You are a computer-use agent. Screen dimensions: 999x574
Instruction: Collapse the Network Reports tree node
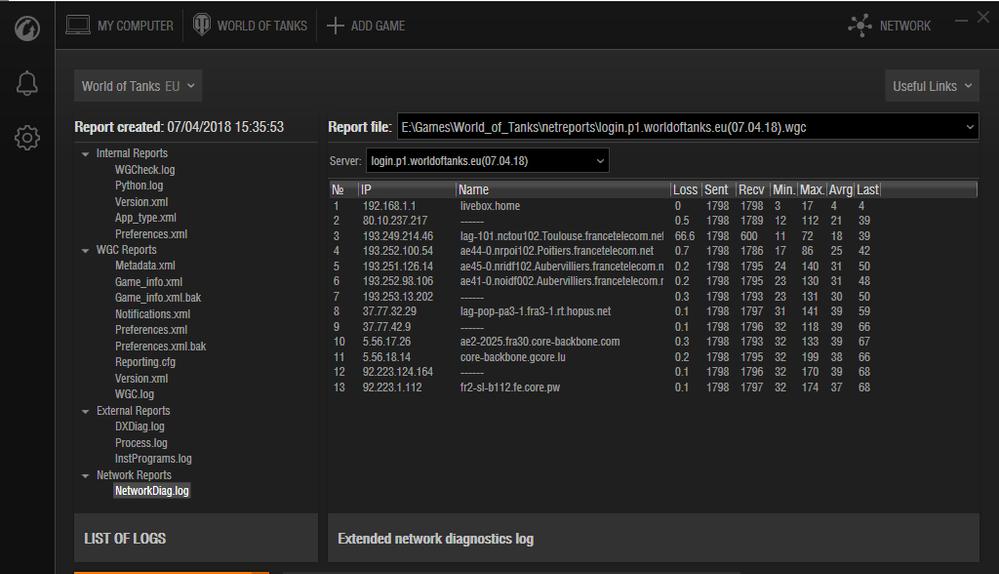[85, 476]
